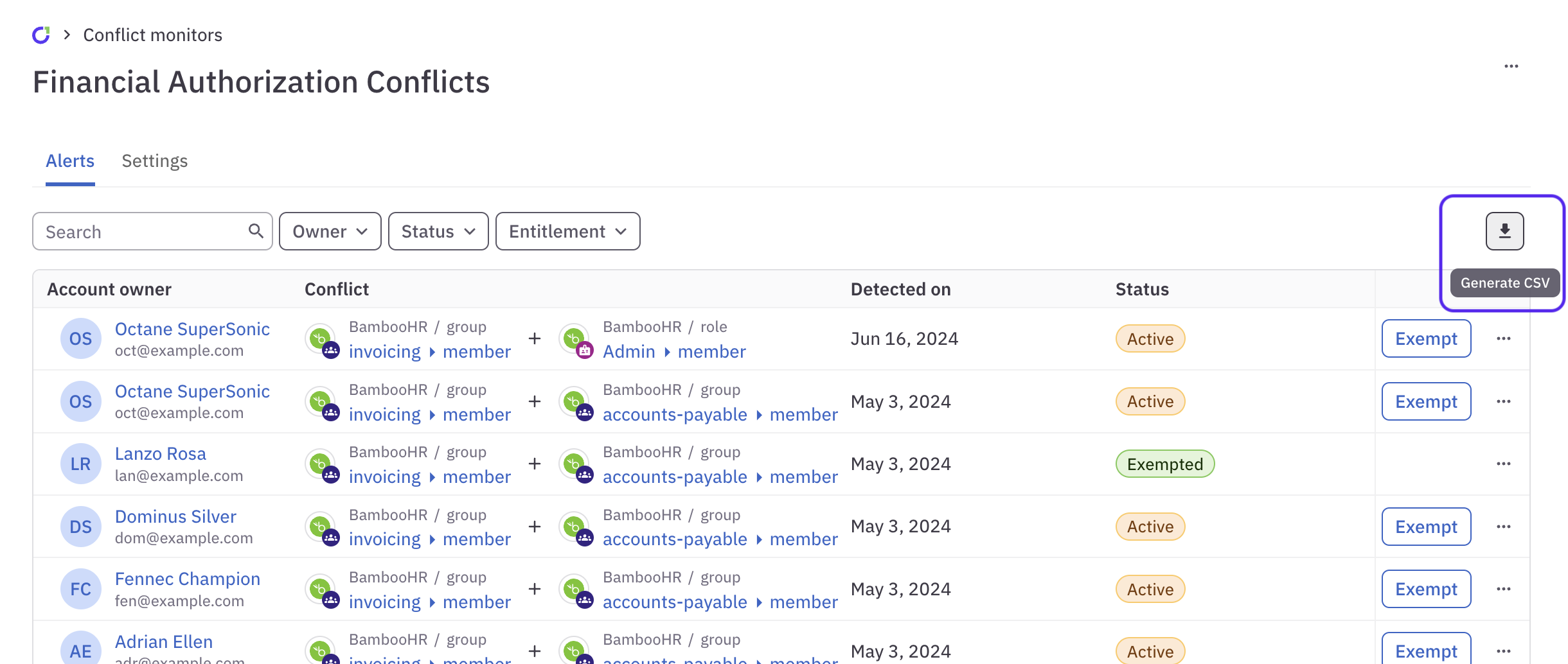The image size is (1568, 664).
Task: Select the Alerts tab
Action: pyautogui.click(x=69, y=161)
